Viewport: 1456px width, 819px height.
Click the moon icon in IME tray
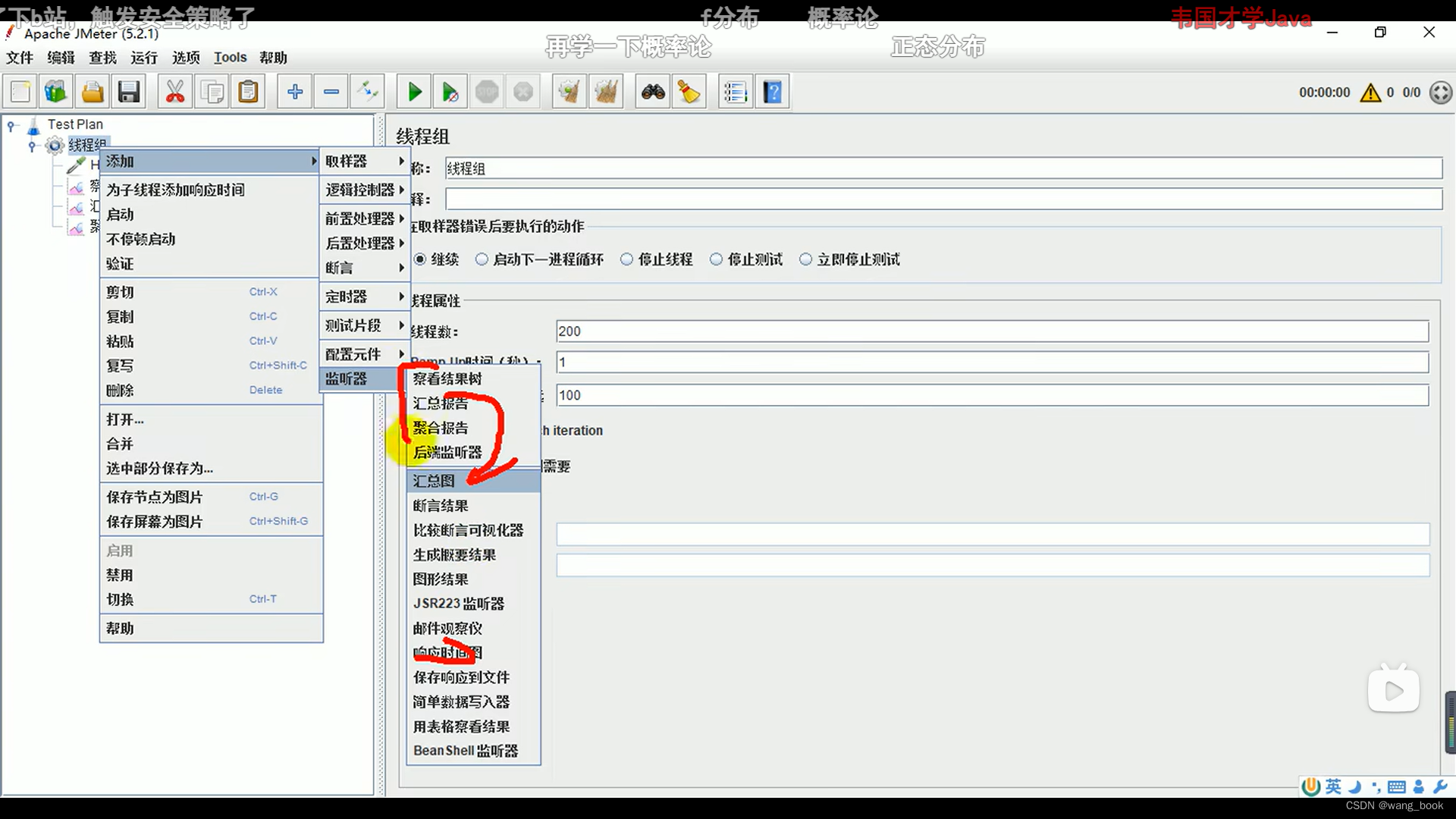pyautogui.click(x=1355, y=787)
